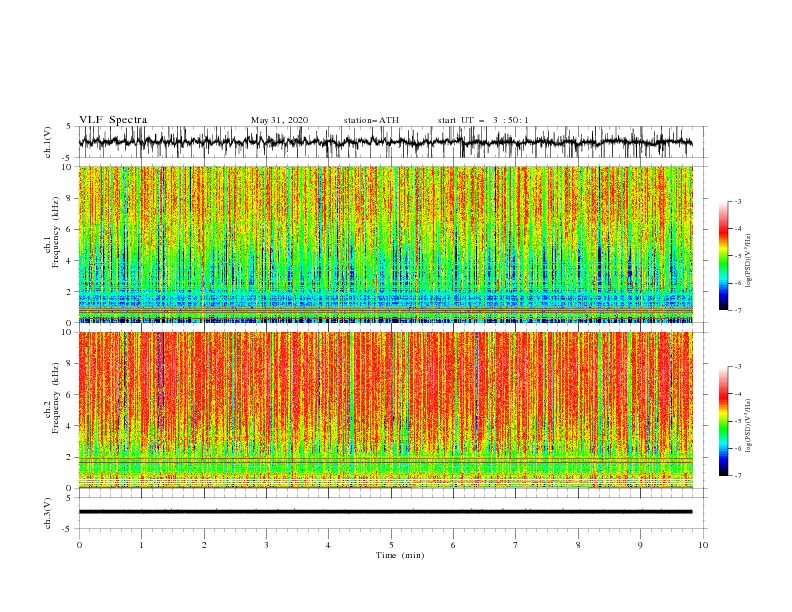The width and height of the screenshot is (792, 612).
Task: Click the "-3" label on upper colorbar
Action: point(738,201)
